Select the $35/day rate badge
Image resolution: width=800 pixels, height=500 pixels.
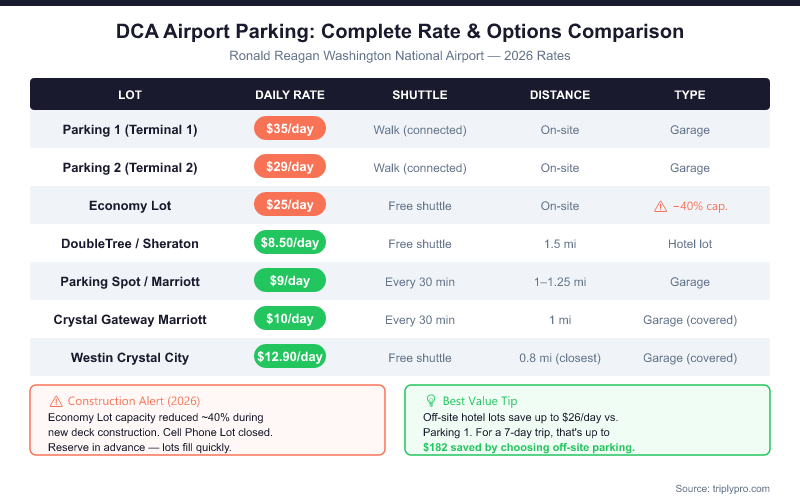[290, 130]
